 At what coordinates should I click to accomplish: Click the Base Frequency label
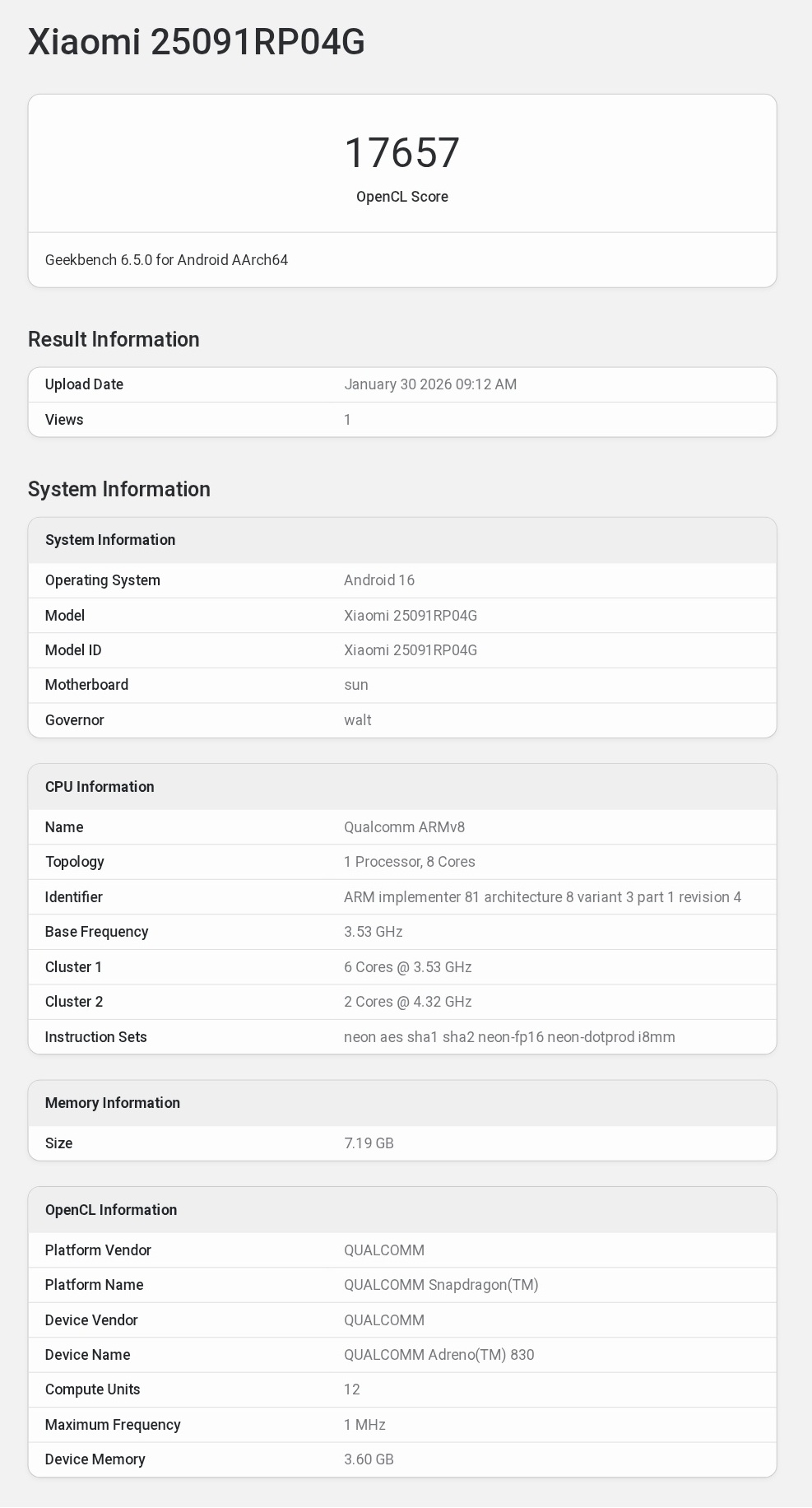click(x=97, y=932)
